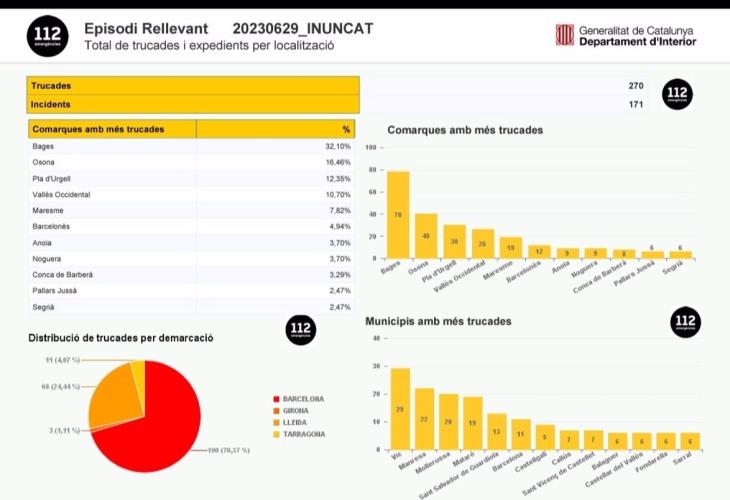Click the 112 badge above the pie legend
Viewport: 730px width, 500px height.
(x=301, y=329)
